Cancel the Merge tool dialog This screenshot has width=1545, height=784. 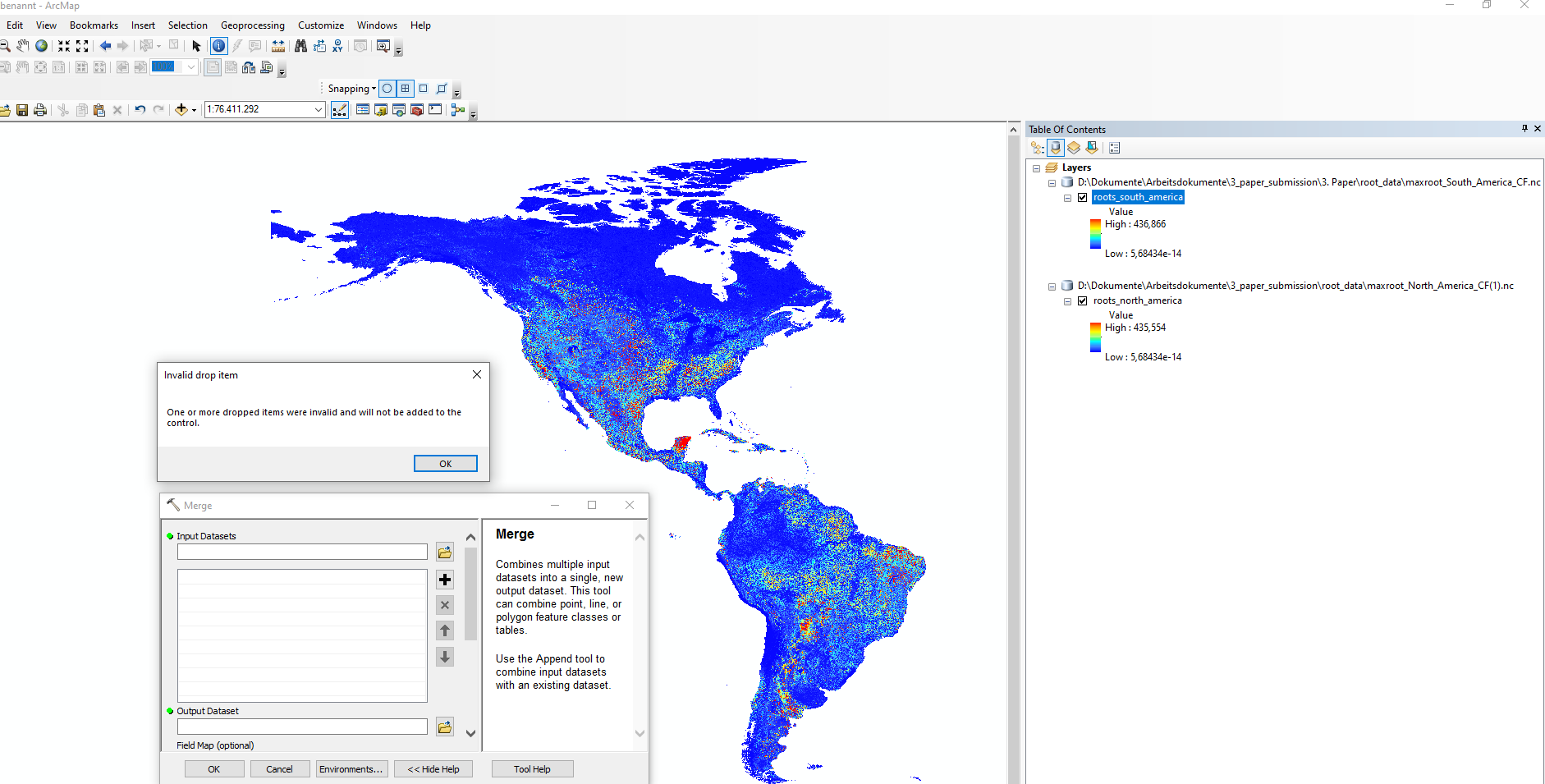pyautogui.click(x=279, y=769)
